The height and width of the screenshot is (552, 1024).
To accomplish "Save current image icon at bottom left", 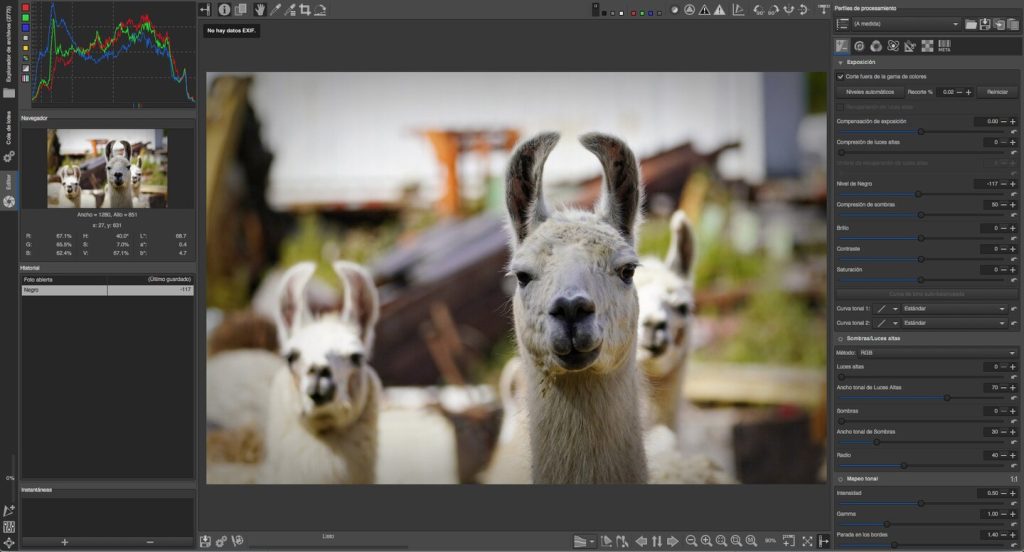I will click(x=206, y=541).
